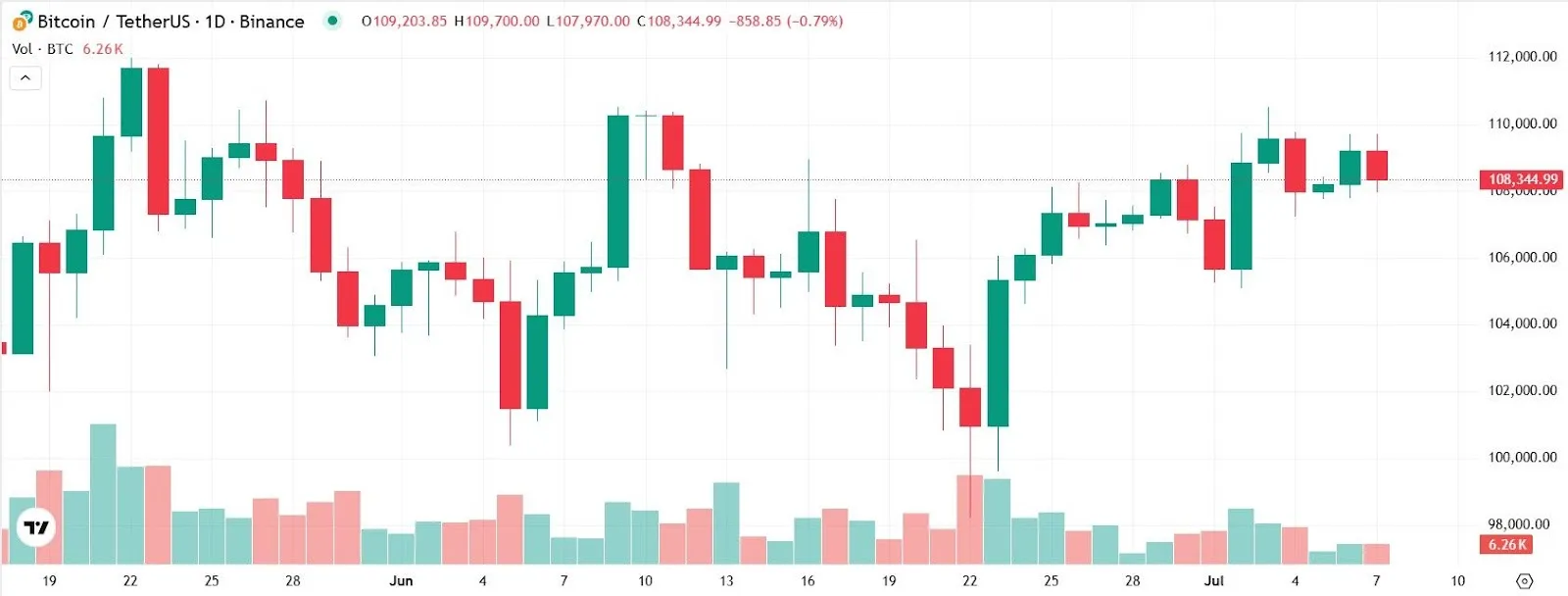Click the pink 6.26K volume readout in legend

102,47
